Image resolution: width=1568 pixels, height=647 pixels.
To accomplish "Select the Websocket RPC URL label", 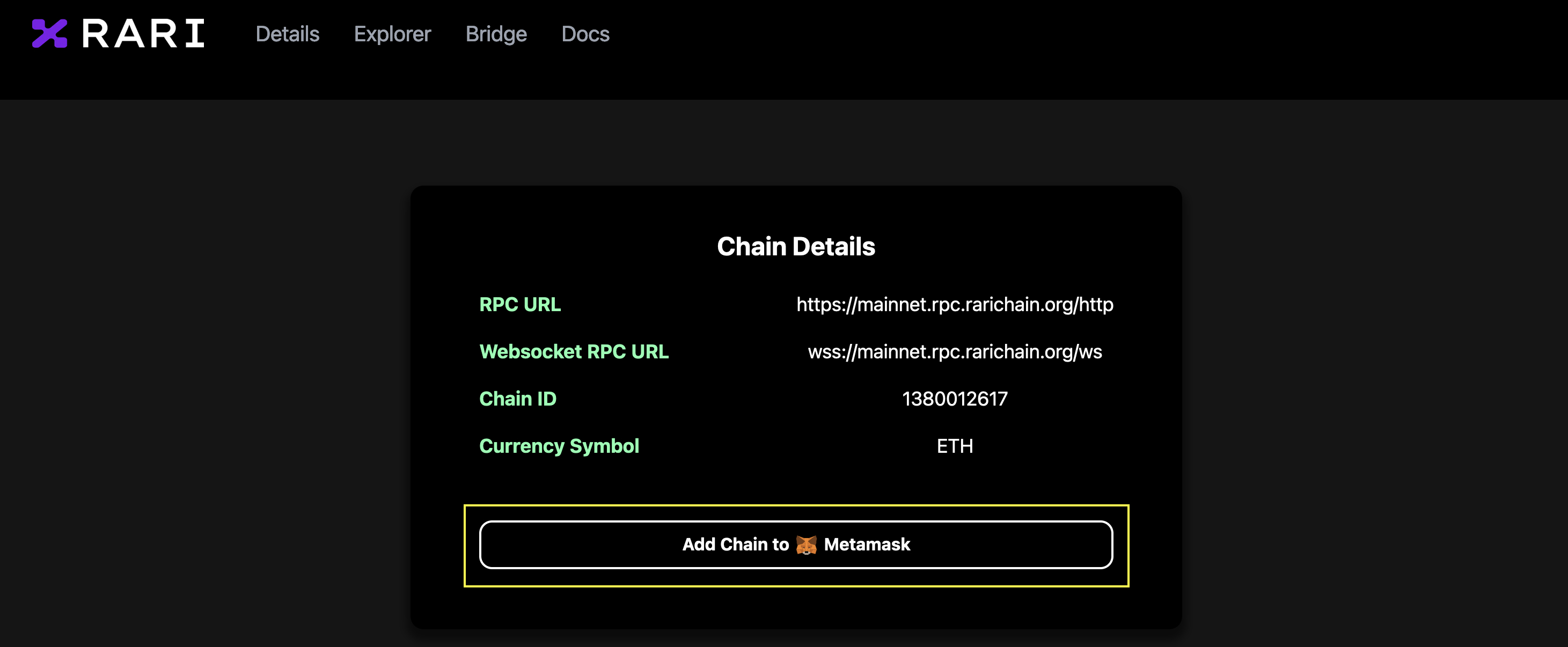I will click(x=574, y=352).
